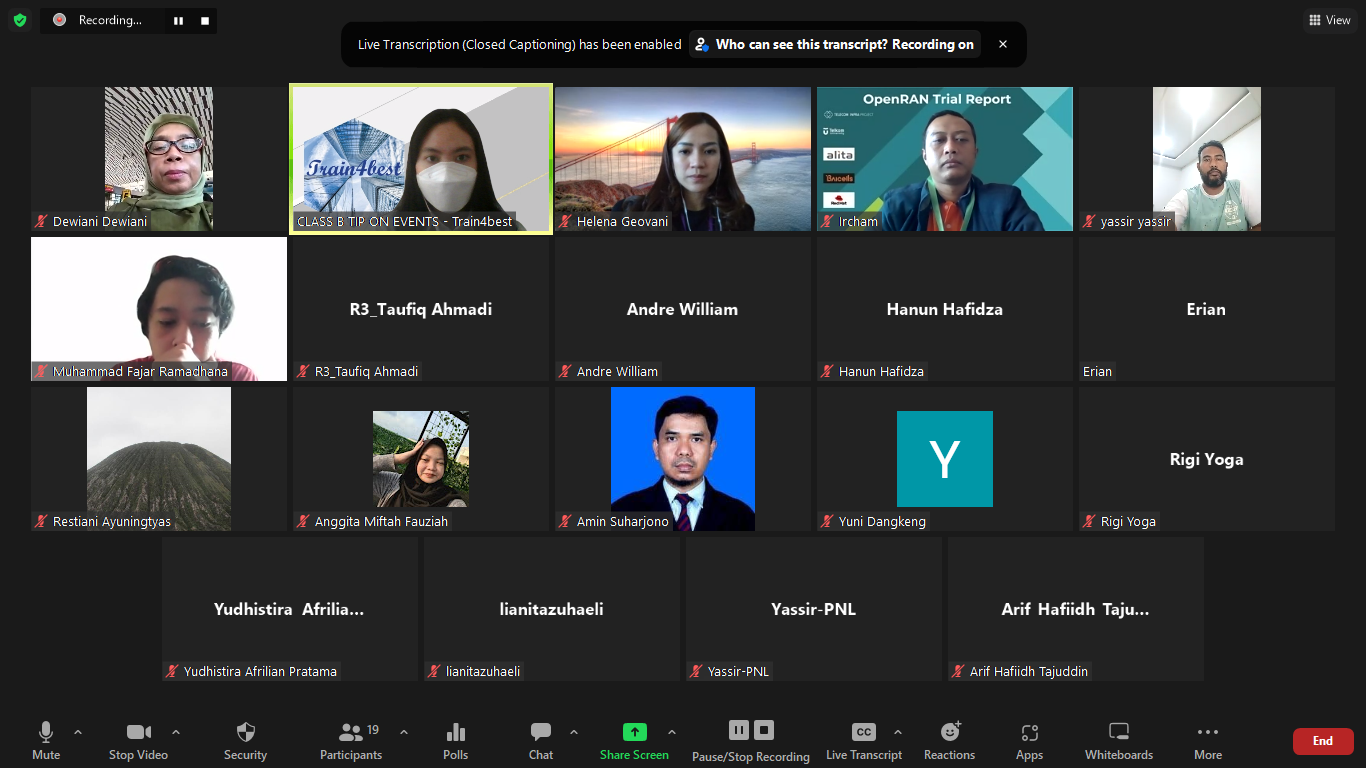Click the green encryption shield icon

pos(20,20)
